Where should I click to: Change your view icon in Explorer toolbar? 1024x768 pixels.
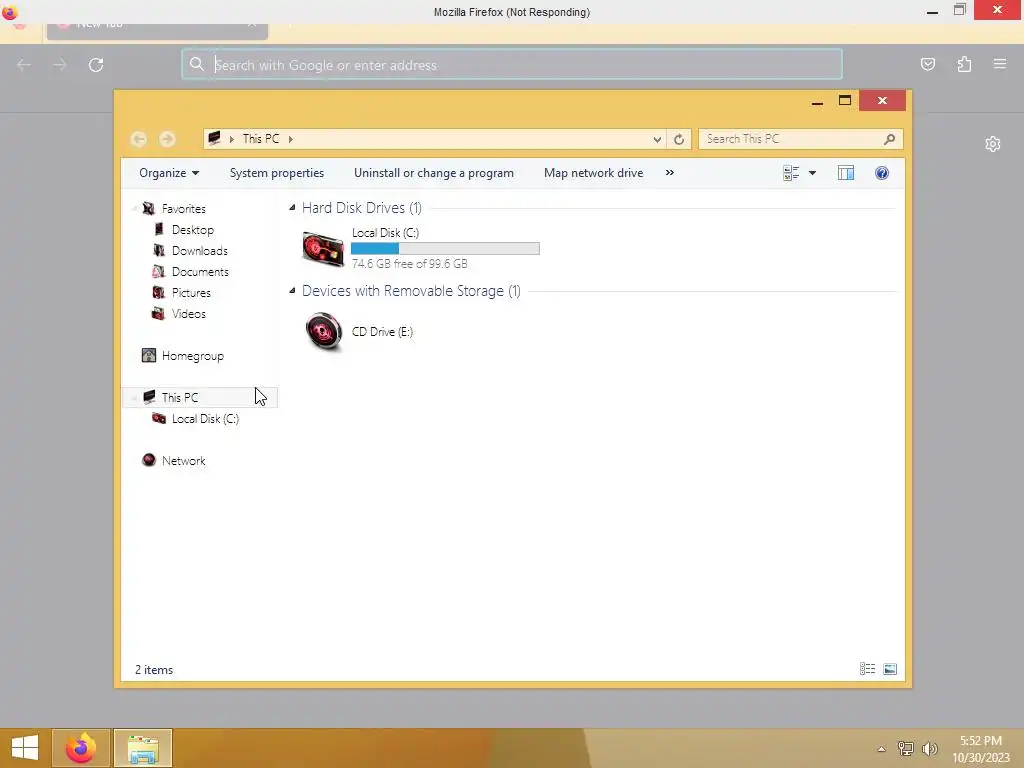[x=791, y=173]
